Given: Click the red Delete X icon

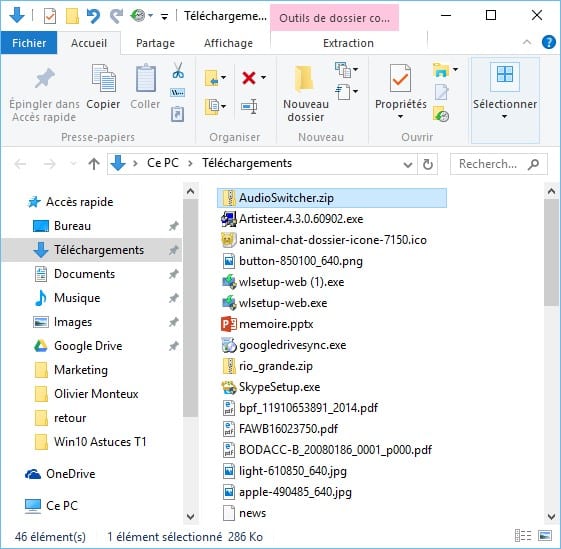Looking at the screenshot, I should pyautogui.click(x=249, y=78).
